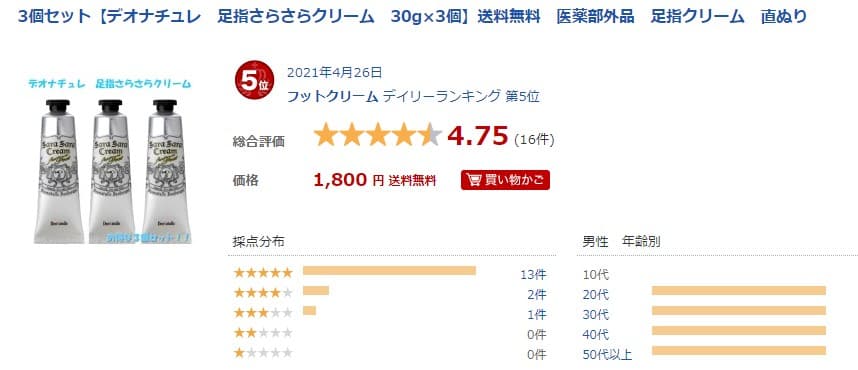Click the 30代 age group bar
858x370 pixels.
point(738,310)
